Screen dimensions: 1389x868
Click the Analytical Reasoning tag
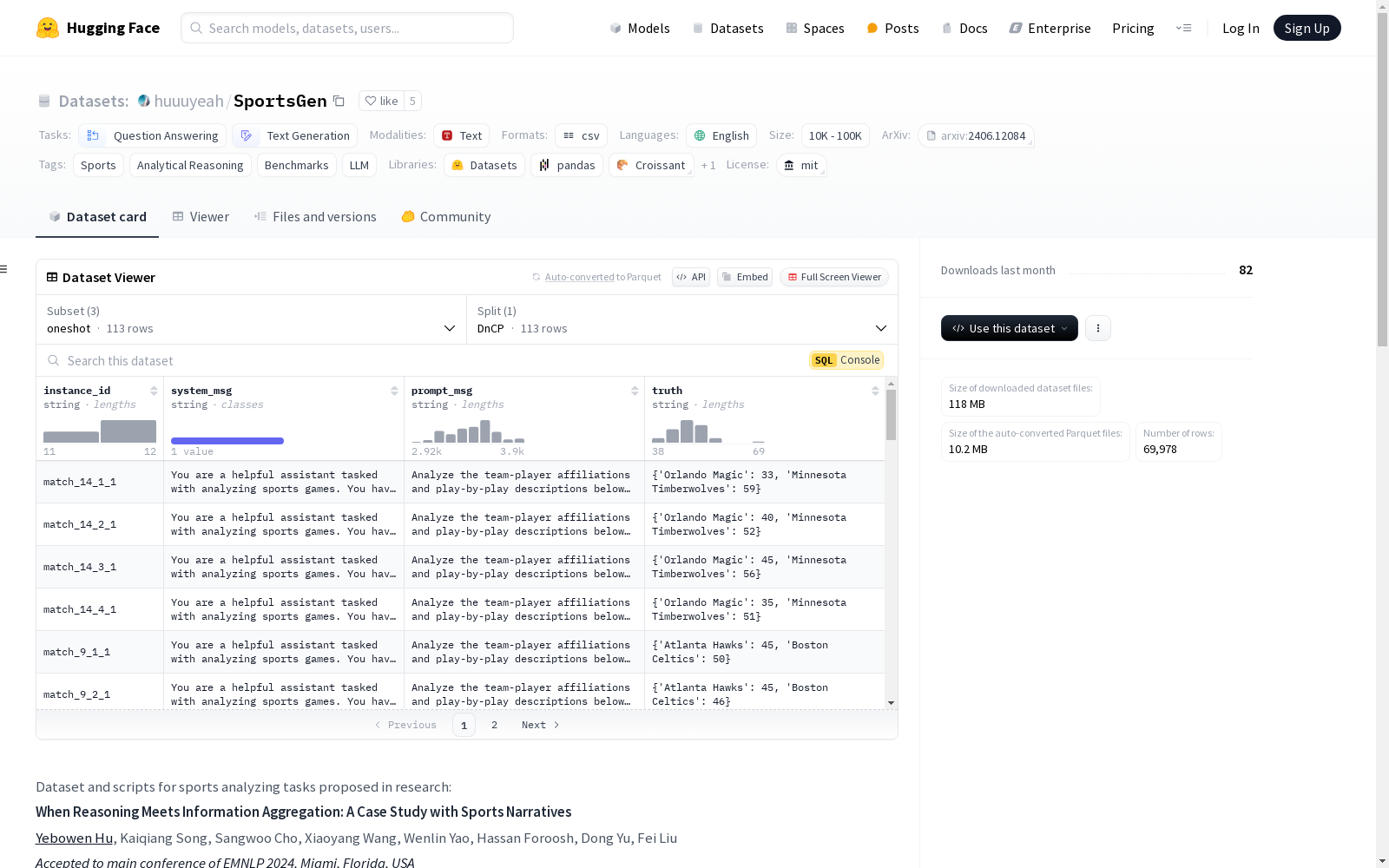click(190, 165)
